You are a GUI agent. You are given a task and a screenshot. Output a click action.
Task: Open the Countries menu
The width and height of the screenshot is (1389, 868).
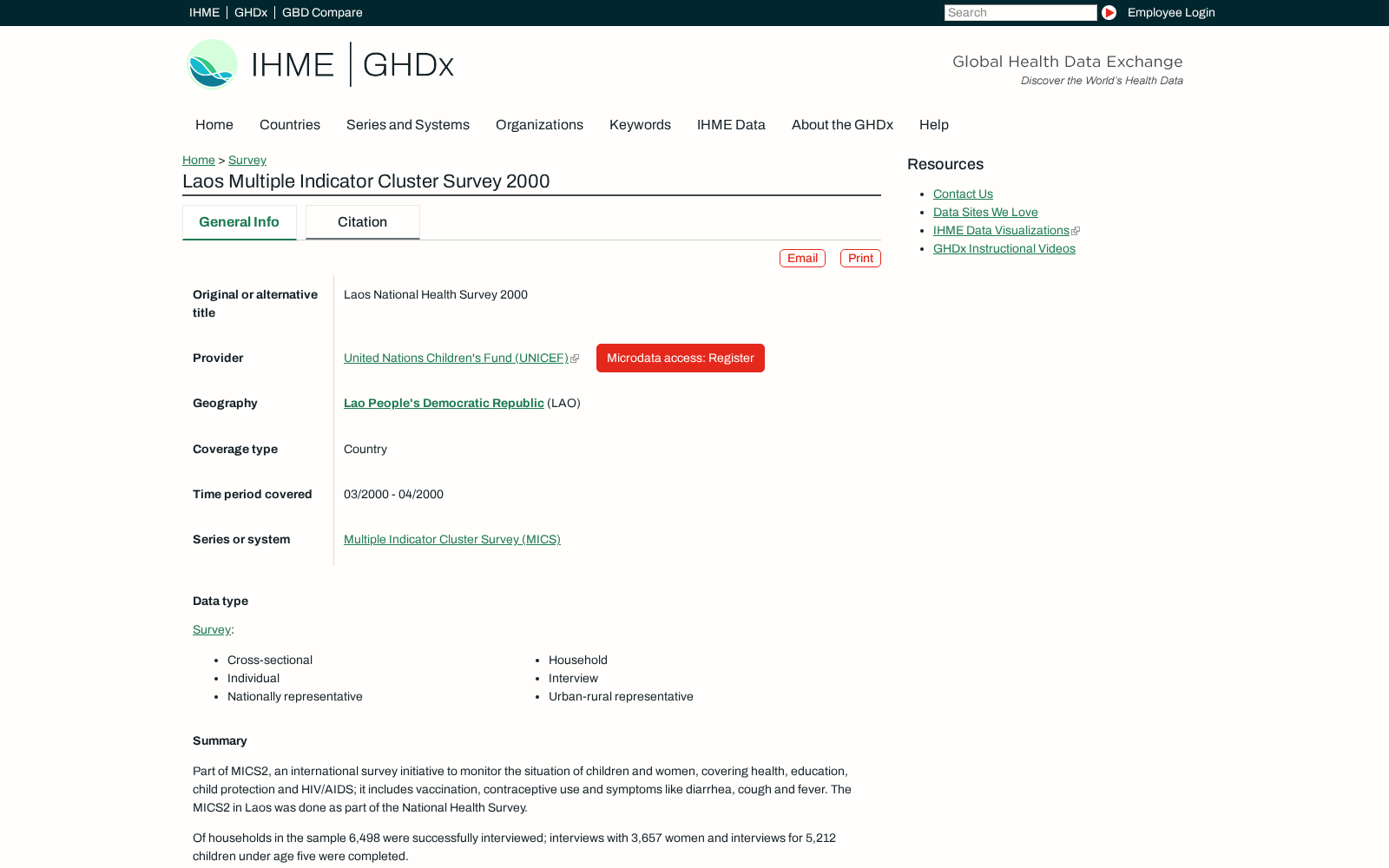tap(290, 125)
